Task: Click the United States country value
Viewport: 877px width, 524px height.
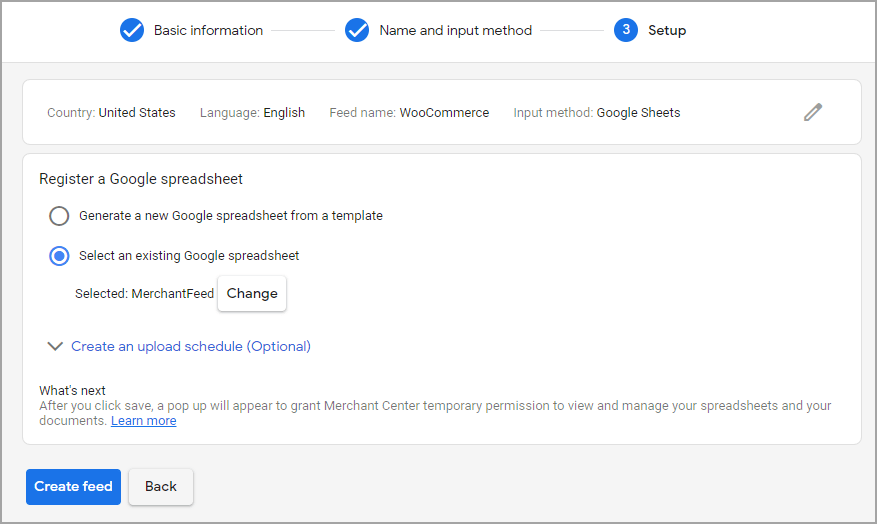Action: (137, 113)
